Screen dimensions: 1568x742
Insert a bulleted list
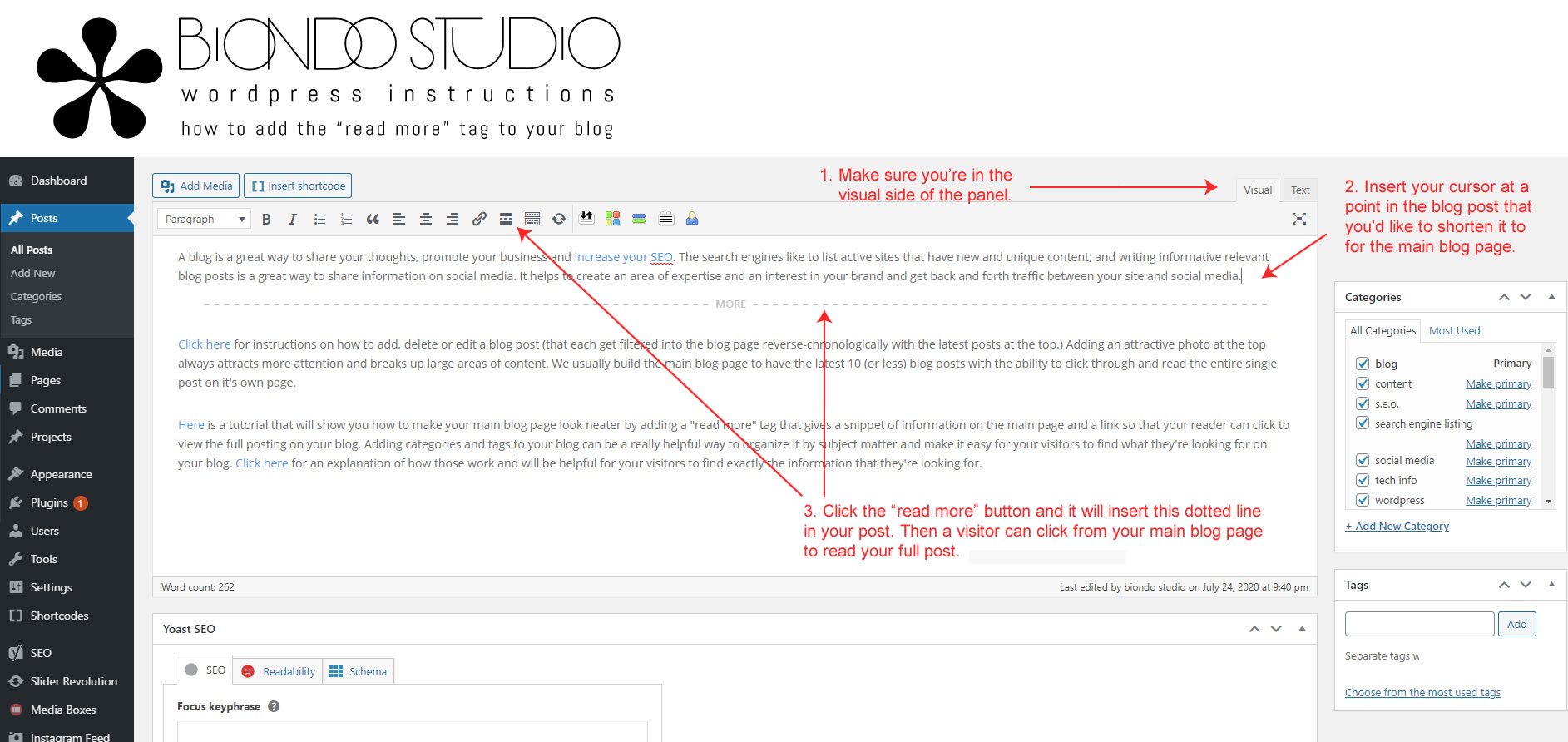pos(319,219)
